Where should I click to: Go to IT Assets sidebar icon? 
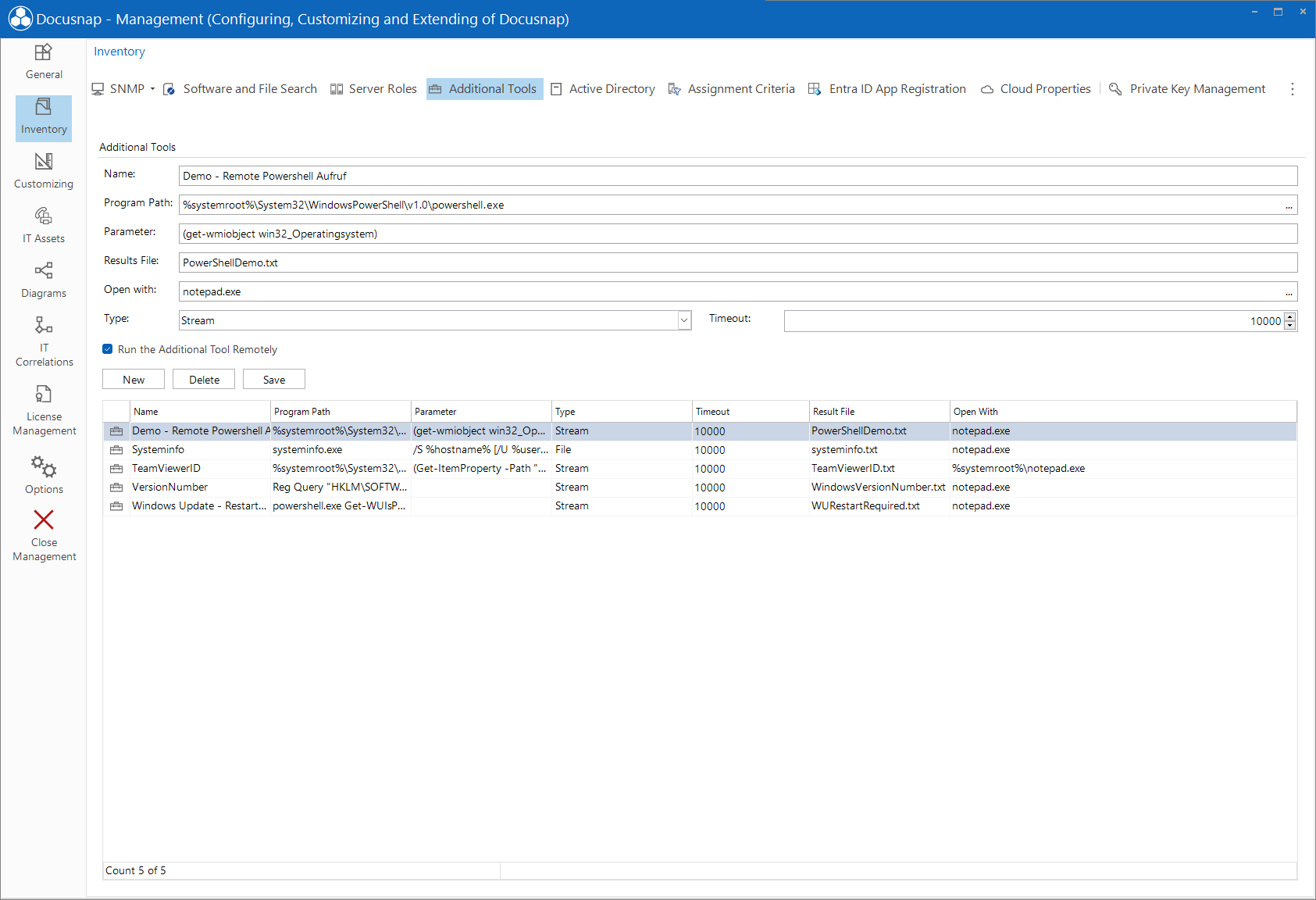[x=44, y=226]
